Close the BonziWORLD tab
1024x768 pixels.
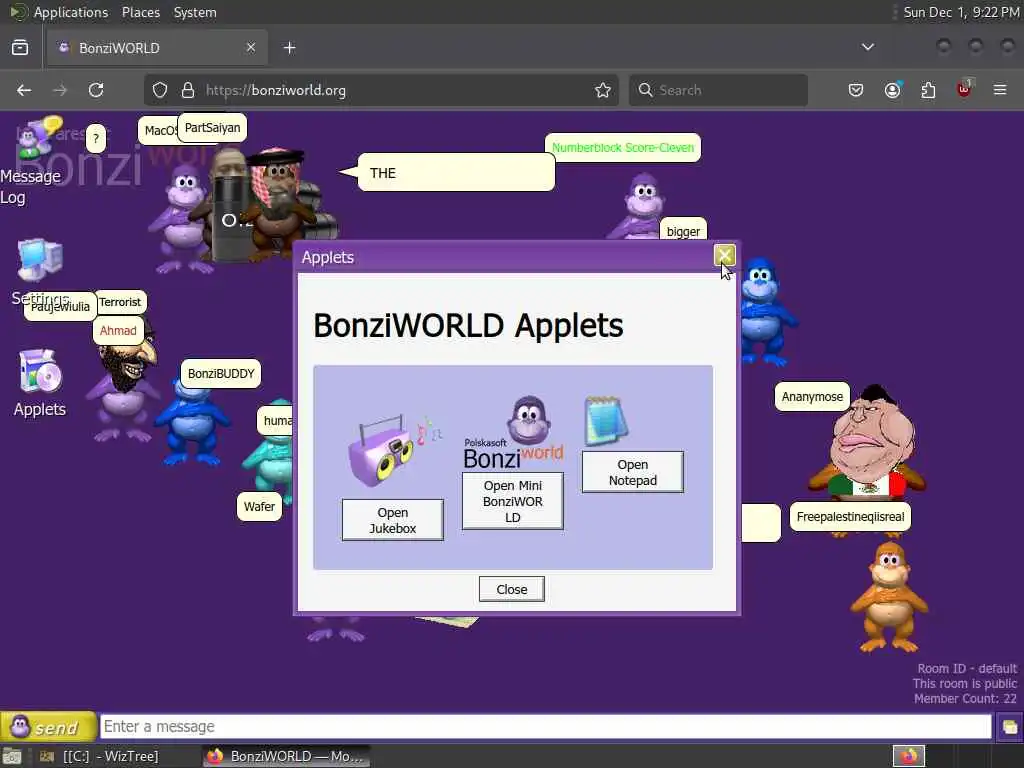coord(251,48)
